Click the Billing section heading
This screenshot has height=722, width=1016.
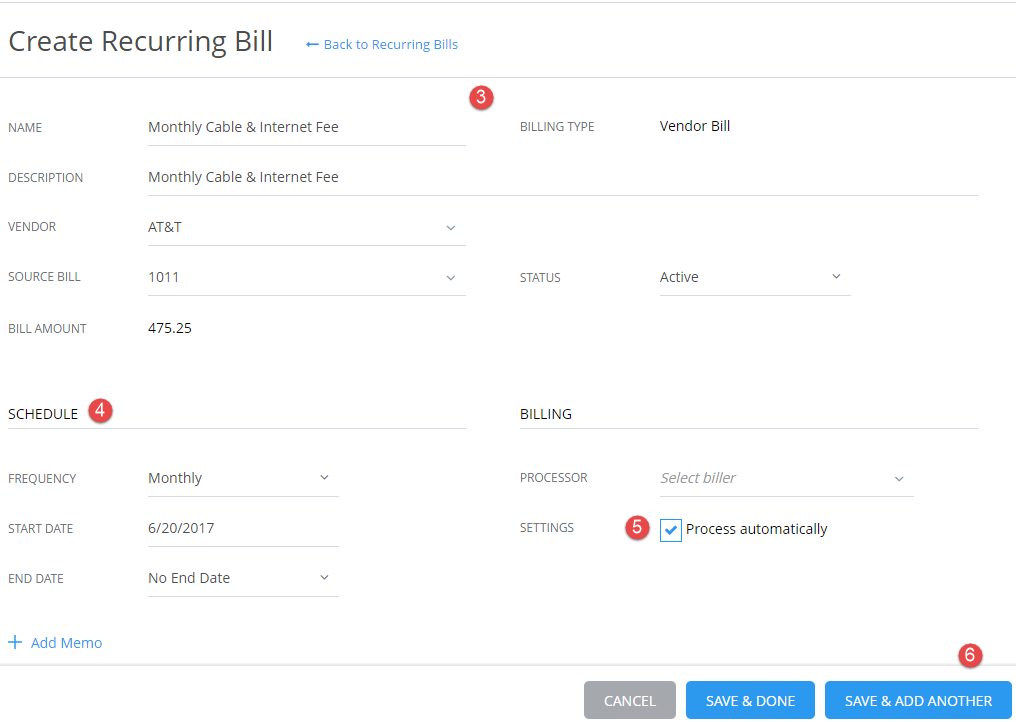(x=546, y=414)
